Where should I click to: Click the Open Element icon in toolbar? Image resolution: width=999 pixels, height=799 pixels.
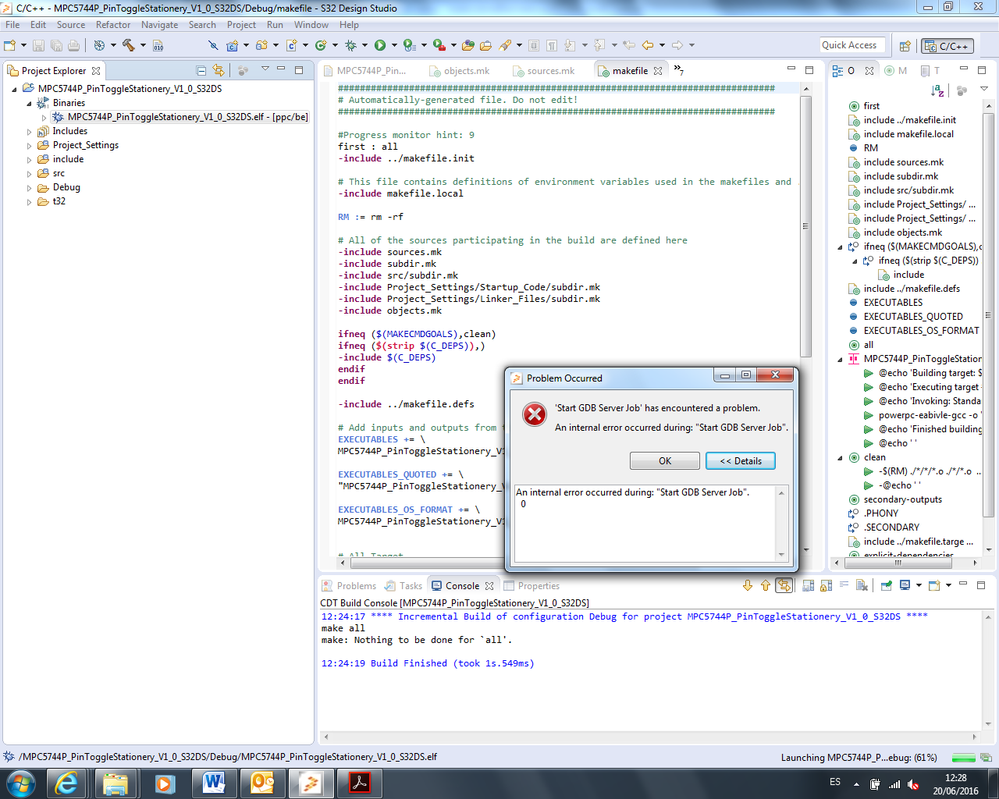[468, 45]
